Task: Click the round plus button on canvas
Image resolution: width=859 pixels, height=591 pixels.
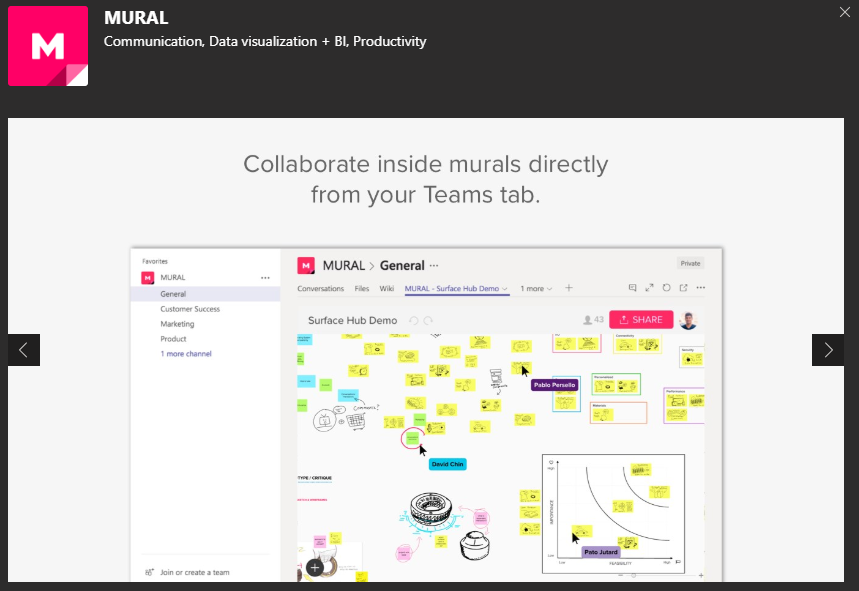Action: 314,568
